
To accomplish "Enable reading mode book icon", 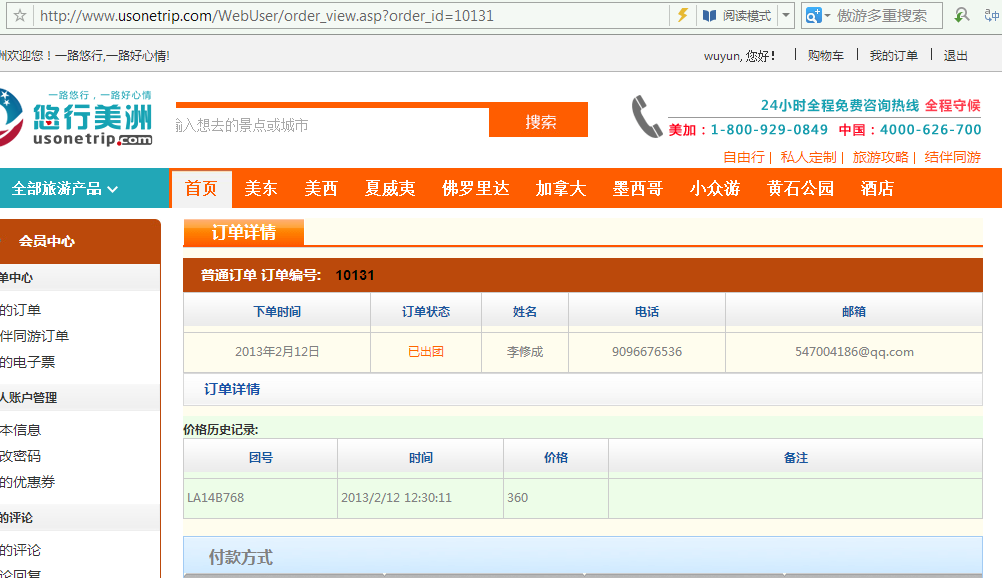I will (709, 15).
